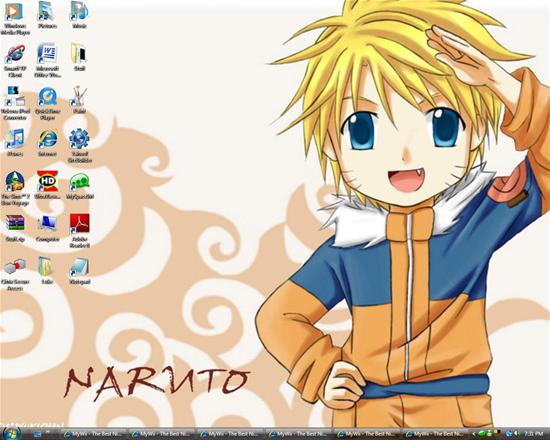Open the Internet Explorer desktop shortcut
The height and width of the screenshot is (440, 550).
click(47, 142)
